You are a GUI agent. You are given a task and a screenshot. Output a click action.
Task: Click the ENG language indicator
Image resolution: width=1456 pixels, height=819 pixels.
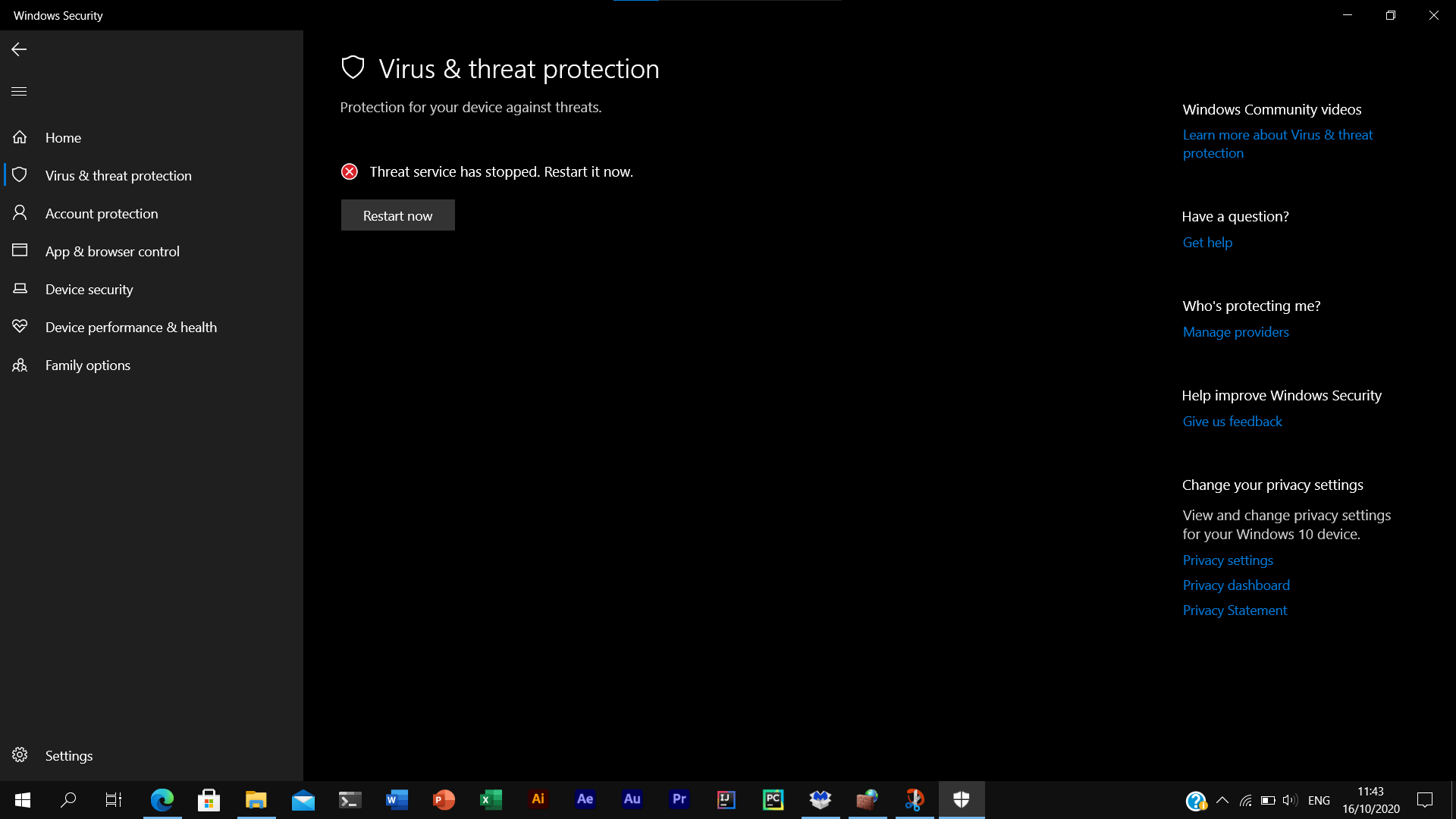click(x=1319, y=800)
